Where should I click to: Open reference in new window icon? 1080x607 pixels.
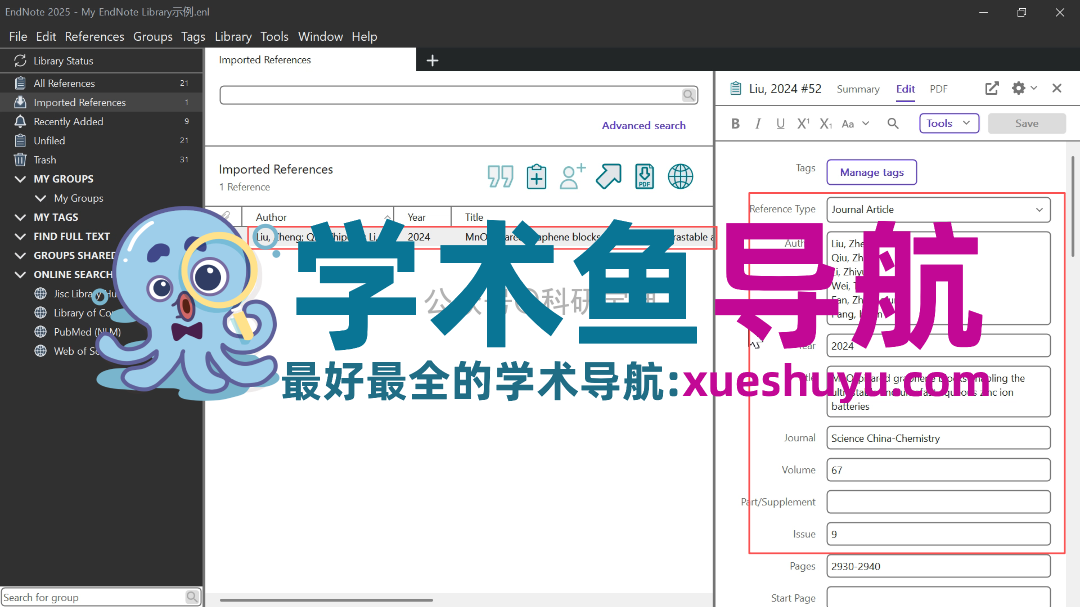click(x=991, y=88)
